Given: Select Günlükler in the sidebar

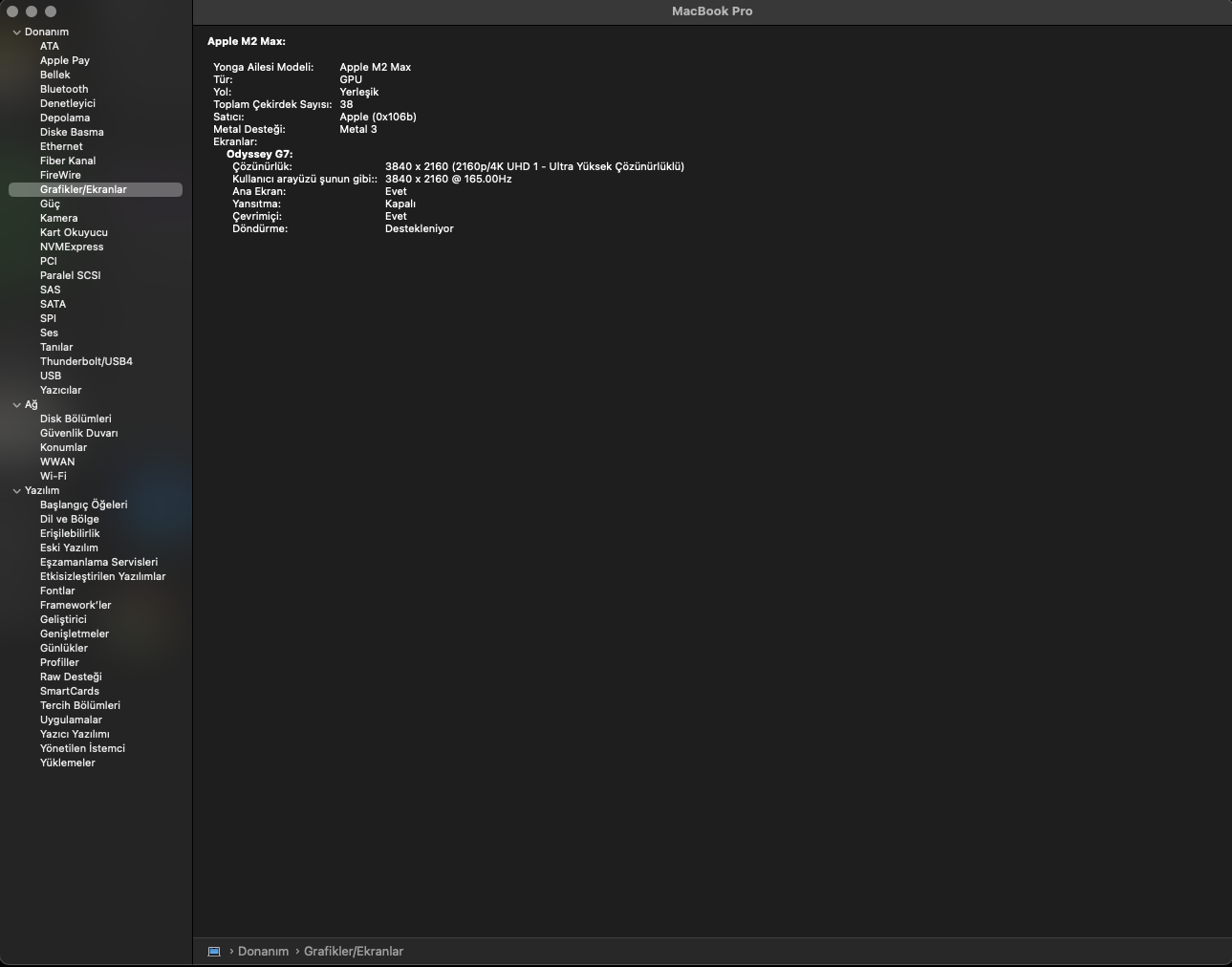Looking at the screenshot, I should tap(64, 648).
